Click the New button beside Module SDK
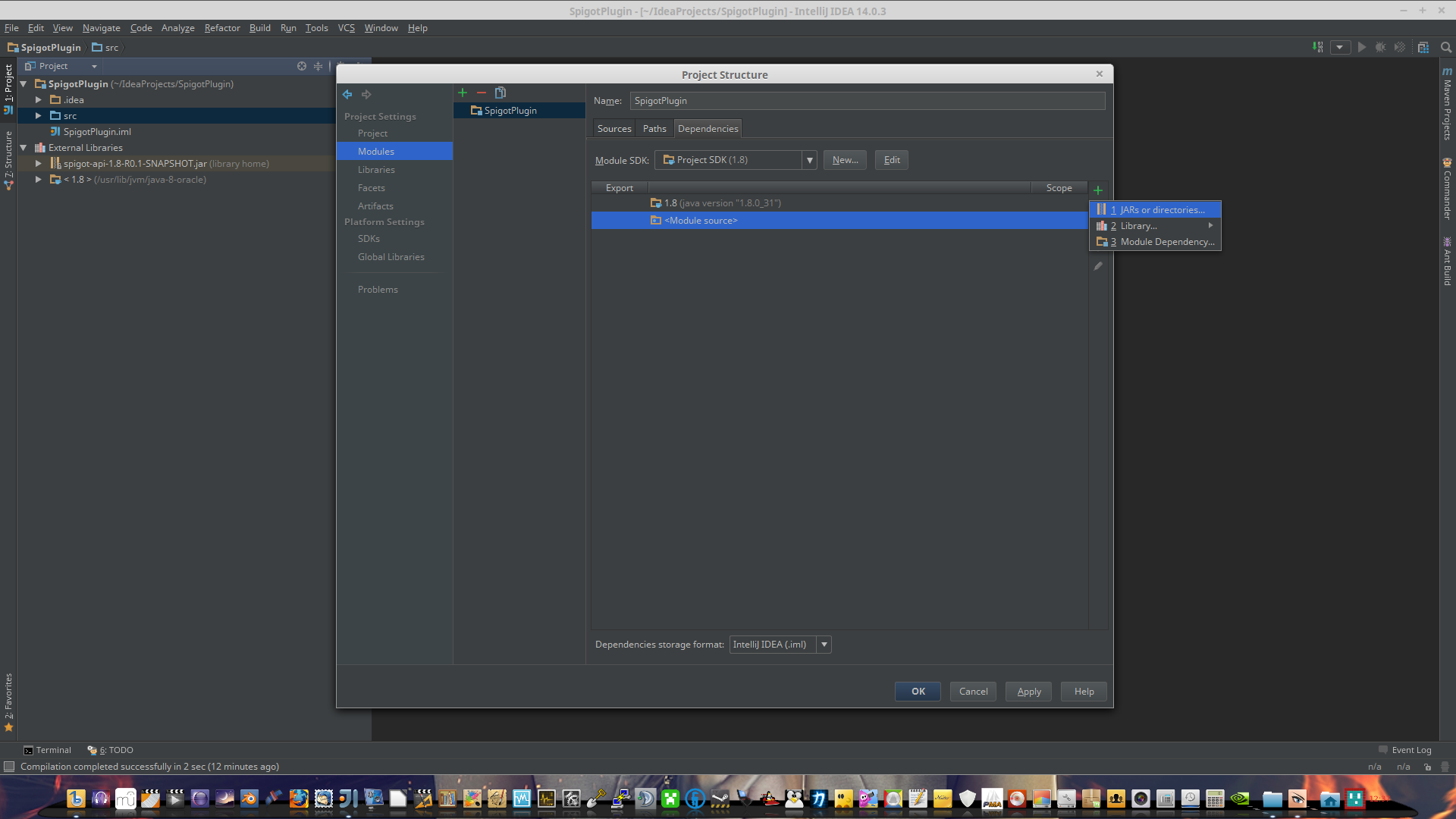Viewport: 1456px width, 819px height. [844, 160]
